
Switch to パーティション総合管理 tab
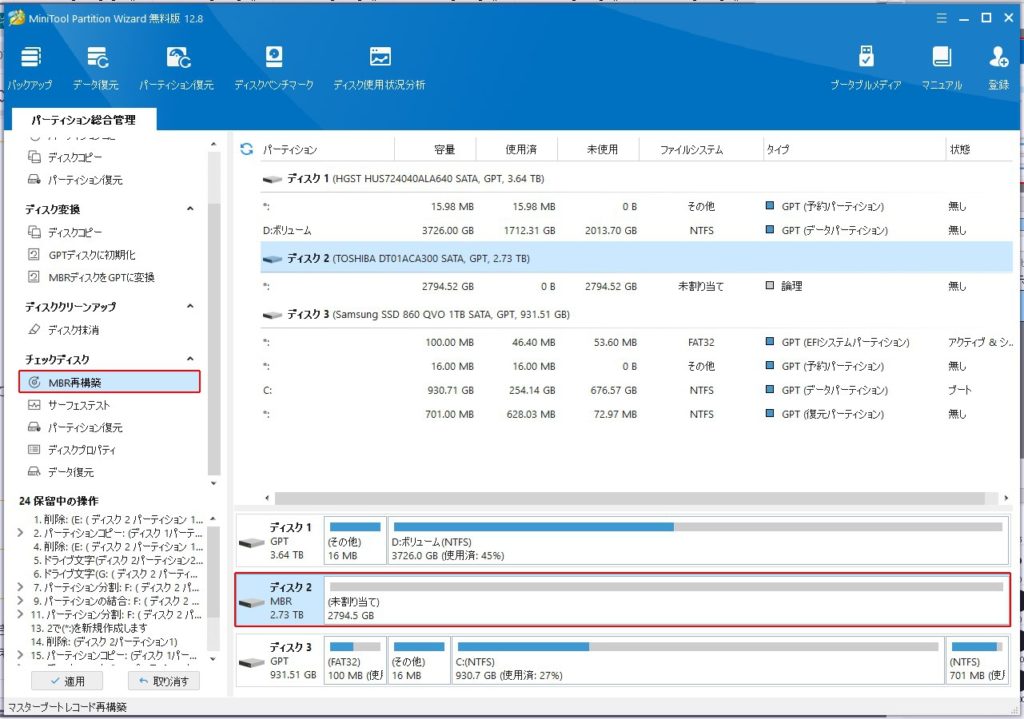pos(82,120)
